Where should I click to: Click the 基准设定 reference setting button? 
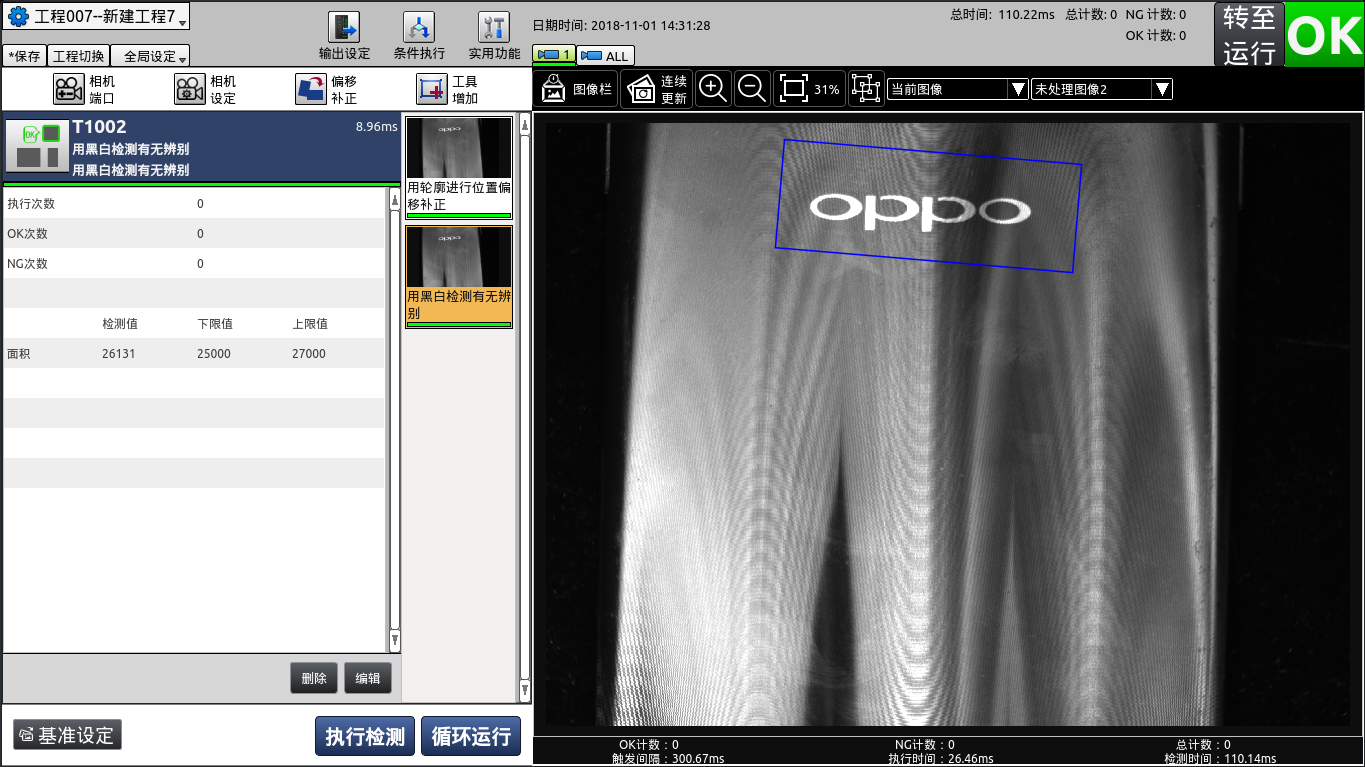(67, 735)
